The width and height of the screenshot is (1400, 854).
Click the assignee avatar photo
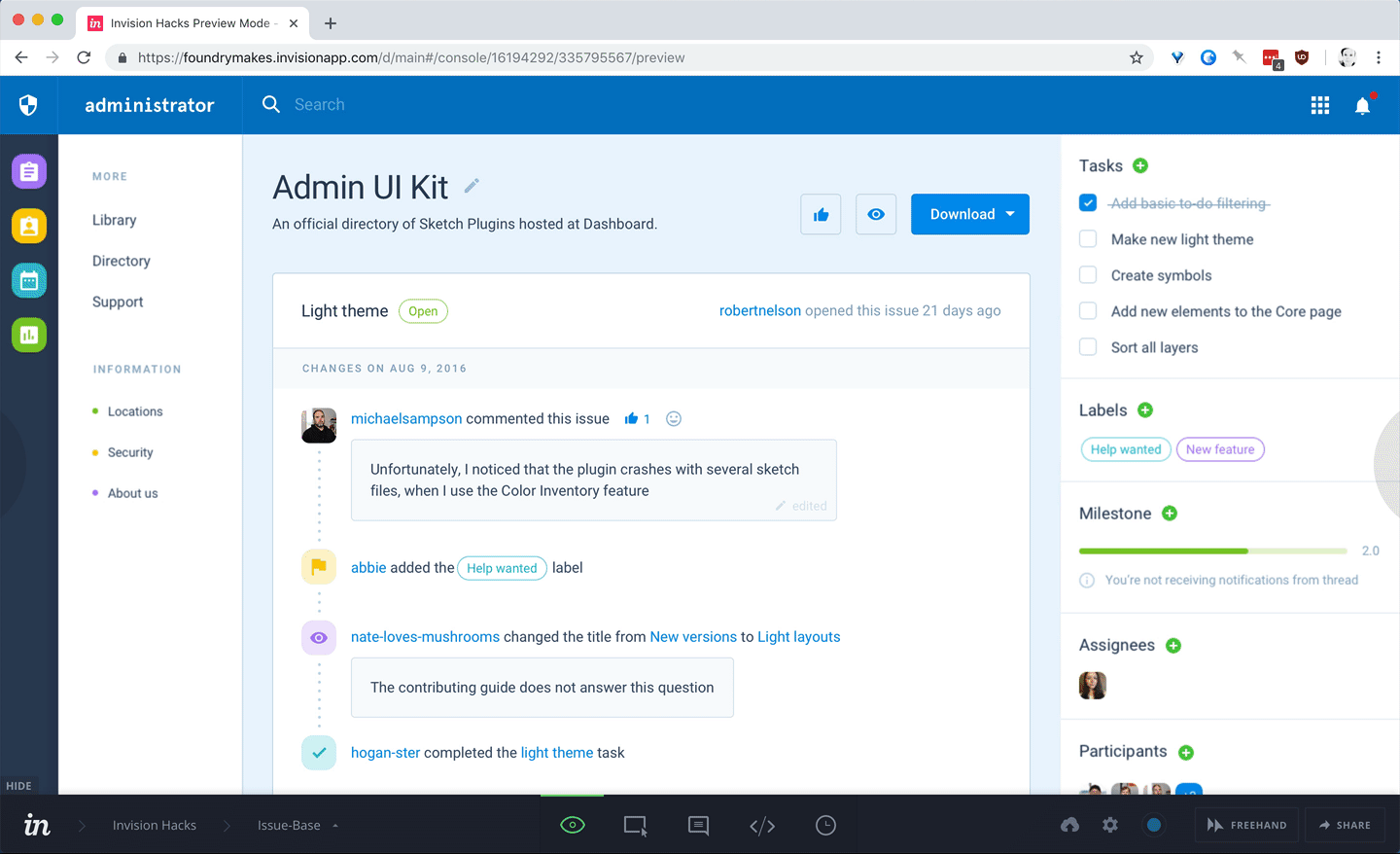click(1093, 686)
